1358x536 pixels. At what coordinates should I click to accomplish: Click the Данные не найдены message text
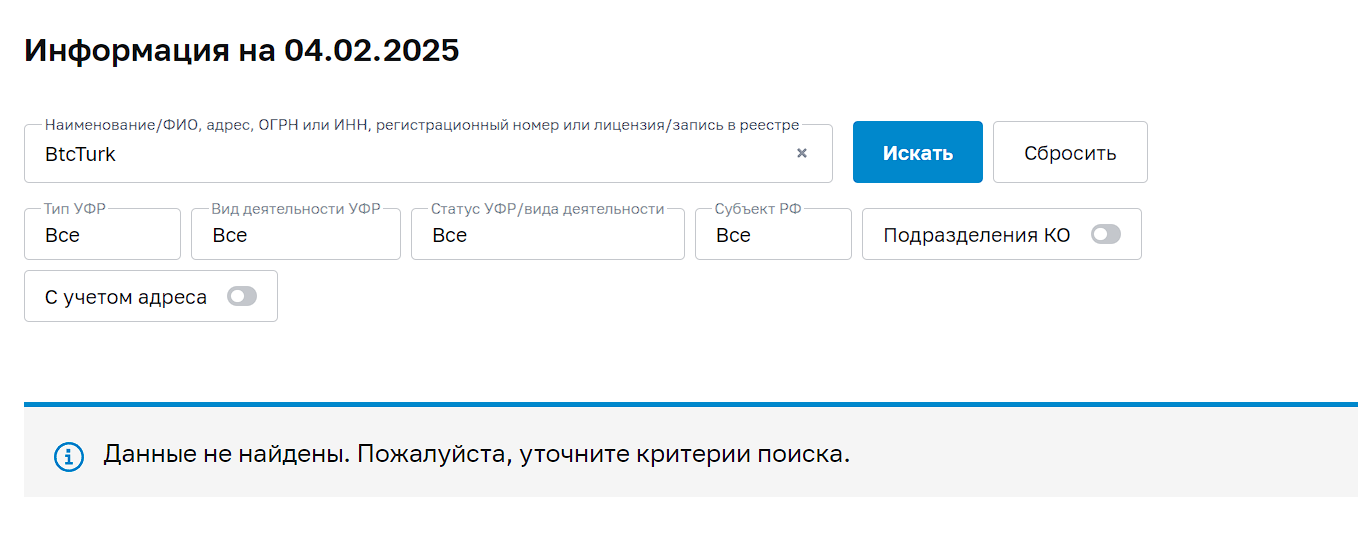pyautogui.click(x=476, y=454)
